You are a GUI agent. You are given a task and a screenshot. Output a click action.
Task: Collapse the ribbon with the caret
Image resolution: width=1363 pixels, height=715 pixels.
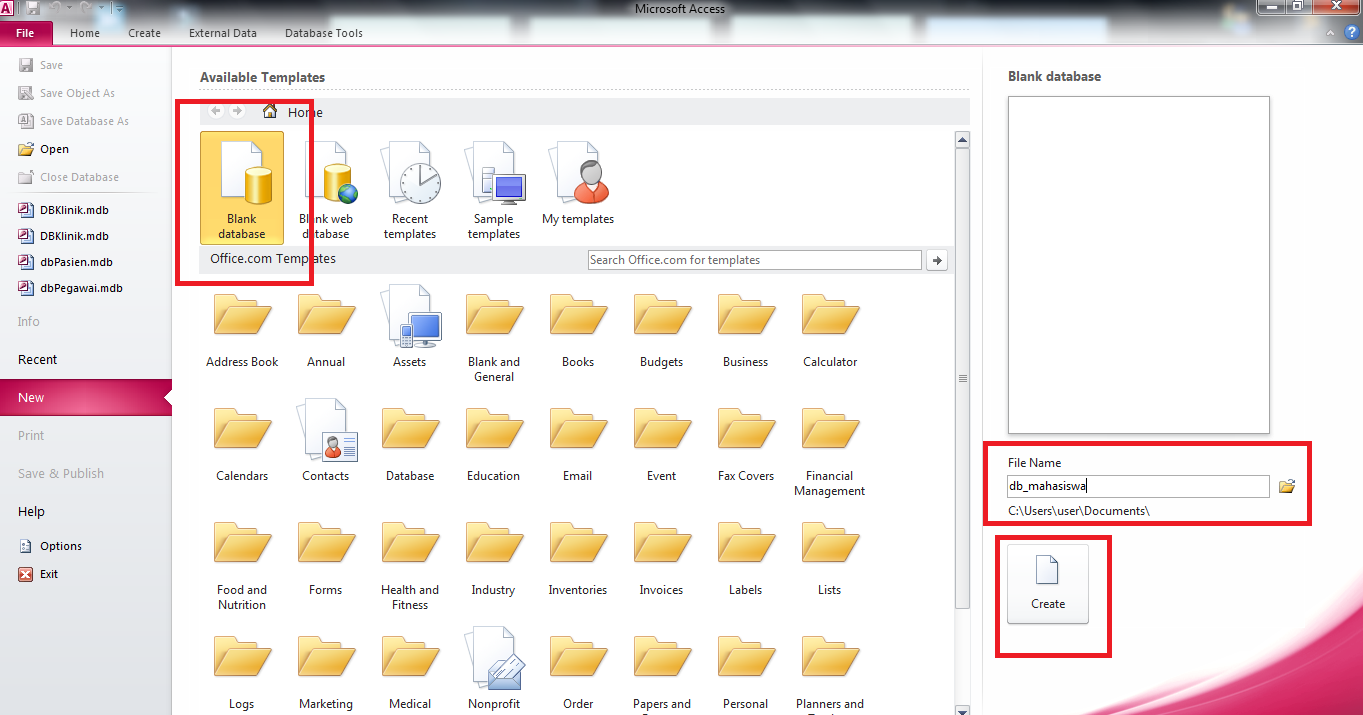coord(1329,33)
